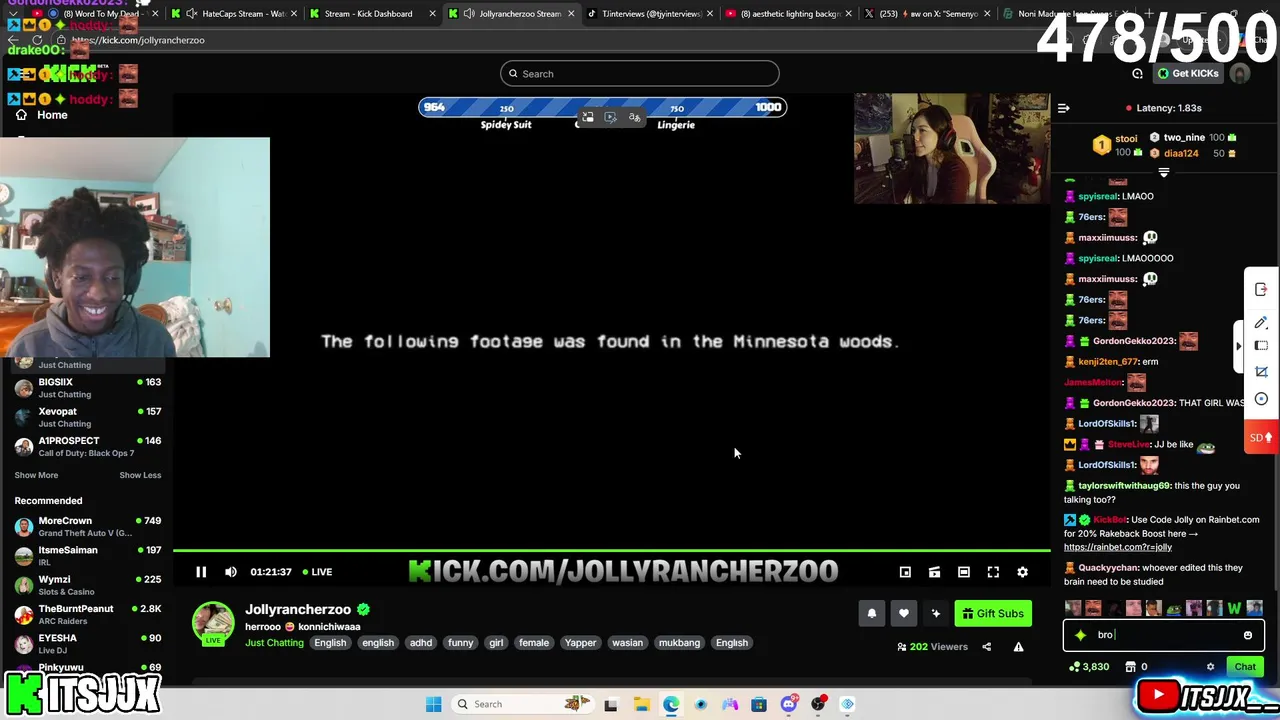Viewport: 1280px width, 720px height.
Task: Switch to HateCaps Stream tab
Action: pos(236,14)
